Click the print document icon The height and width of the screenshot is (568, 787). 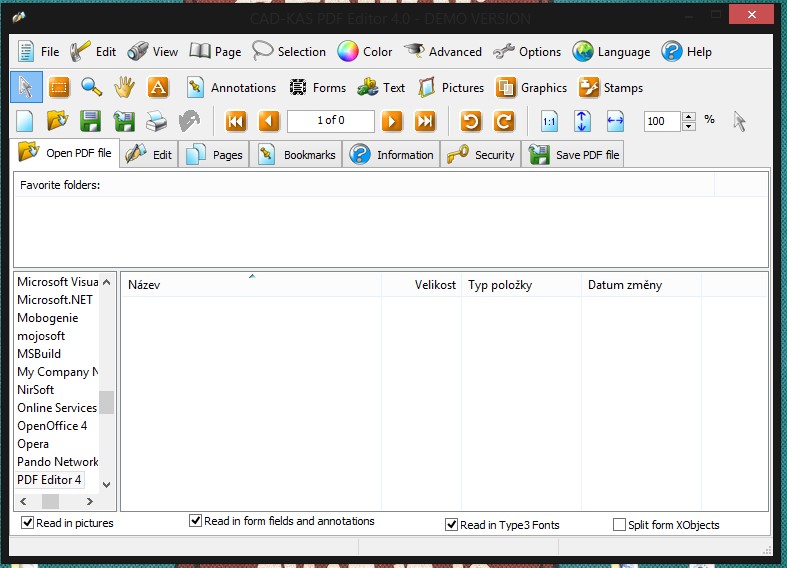[156, 121]
